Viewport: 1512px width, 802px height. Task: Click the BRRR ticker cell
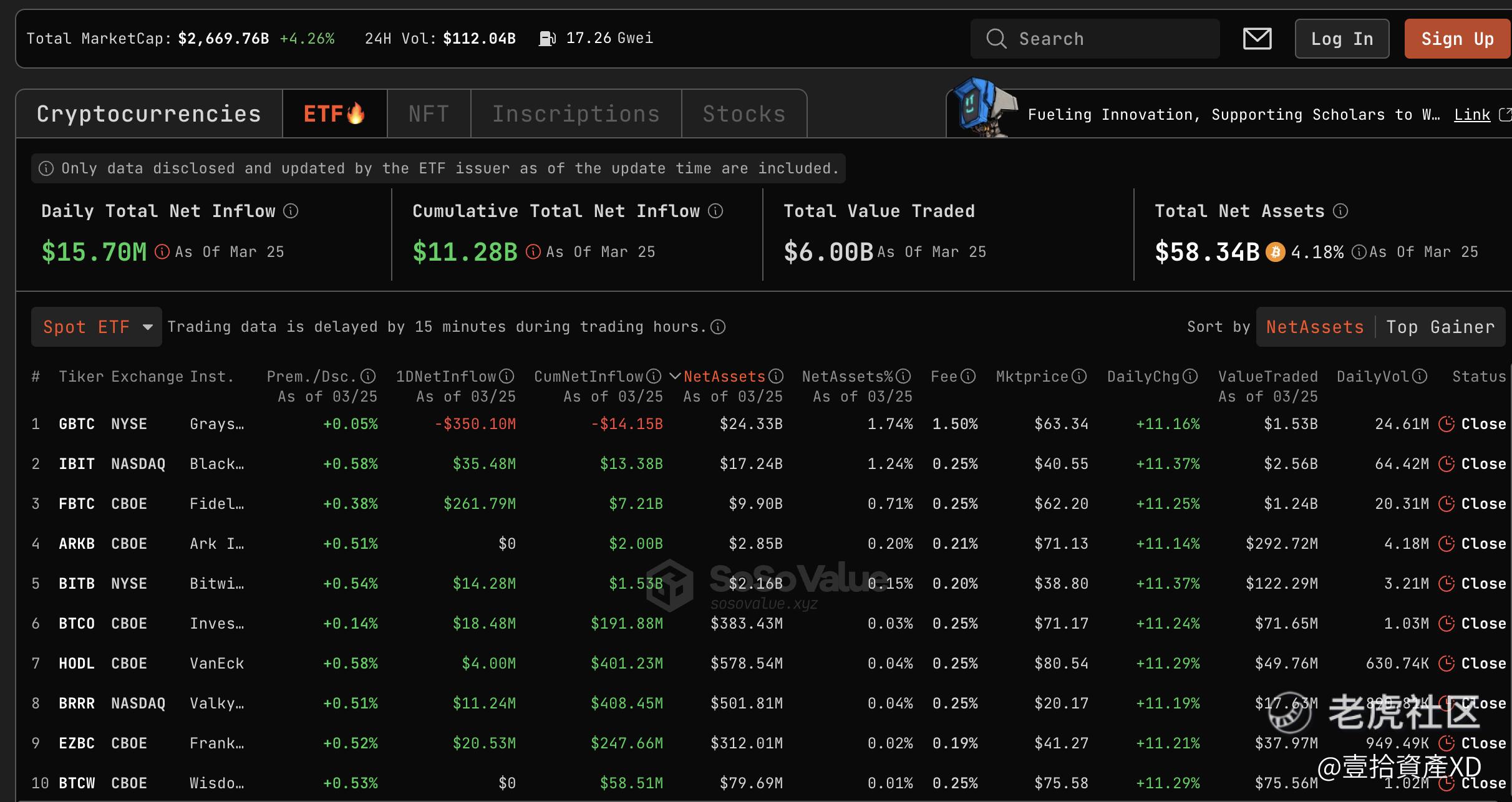click(x=77, y=703)
